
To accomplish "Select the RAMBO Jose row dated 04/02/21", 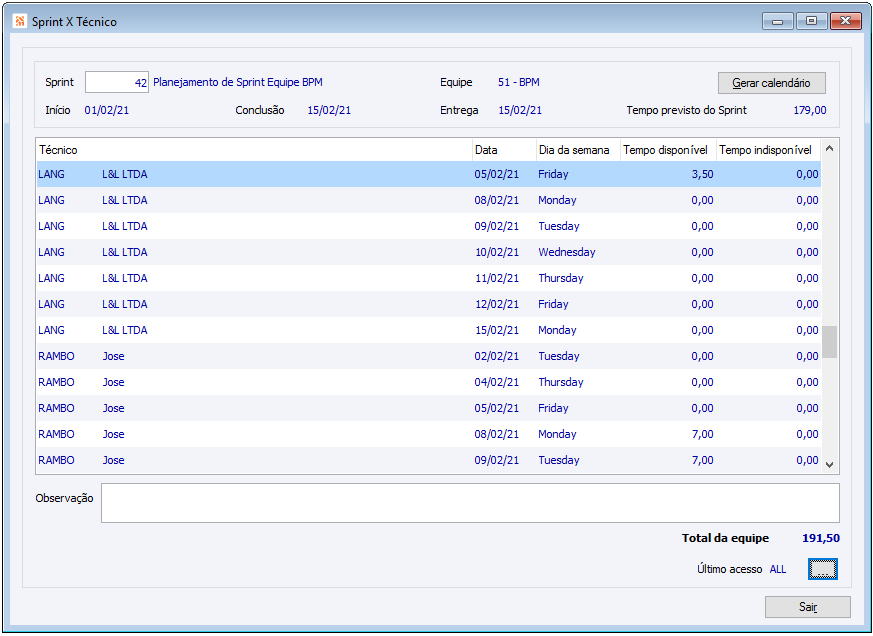I will point(429,382).
